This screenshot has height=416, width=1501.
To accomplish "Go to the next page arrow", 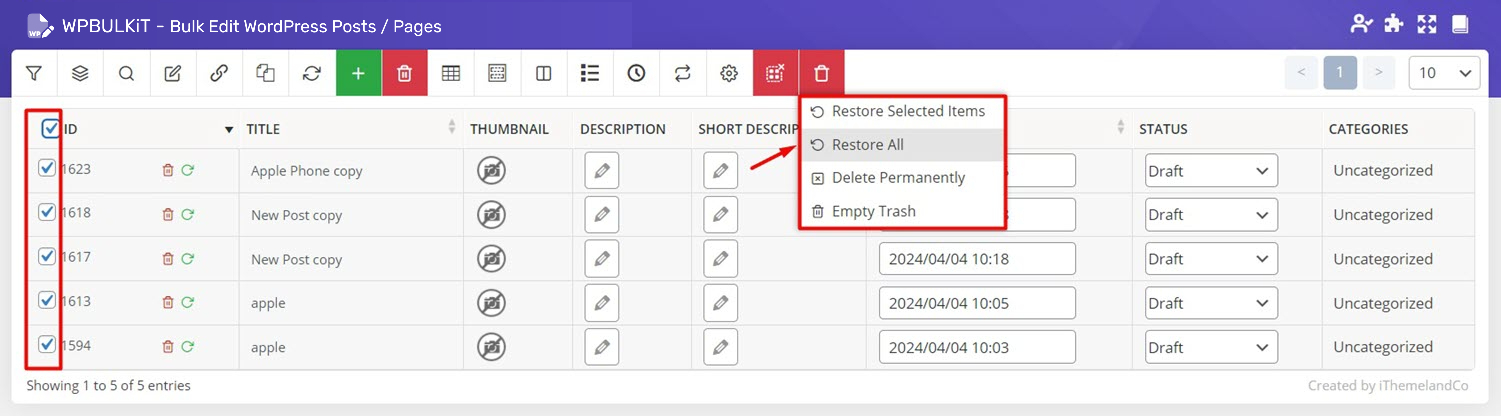I will (1379, 72).
